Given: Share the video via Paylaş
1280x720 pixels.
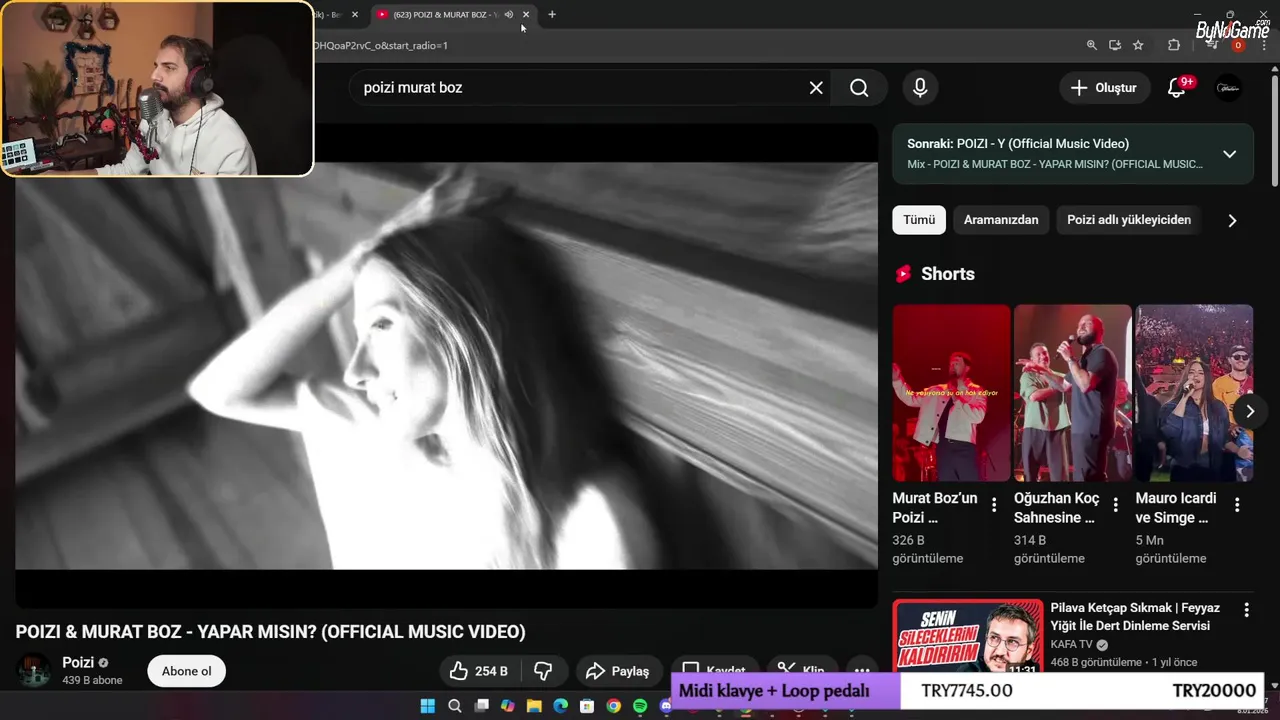Looking at the screenshot, I should point(618,671).
